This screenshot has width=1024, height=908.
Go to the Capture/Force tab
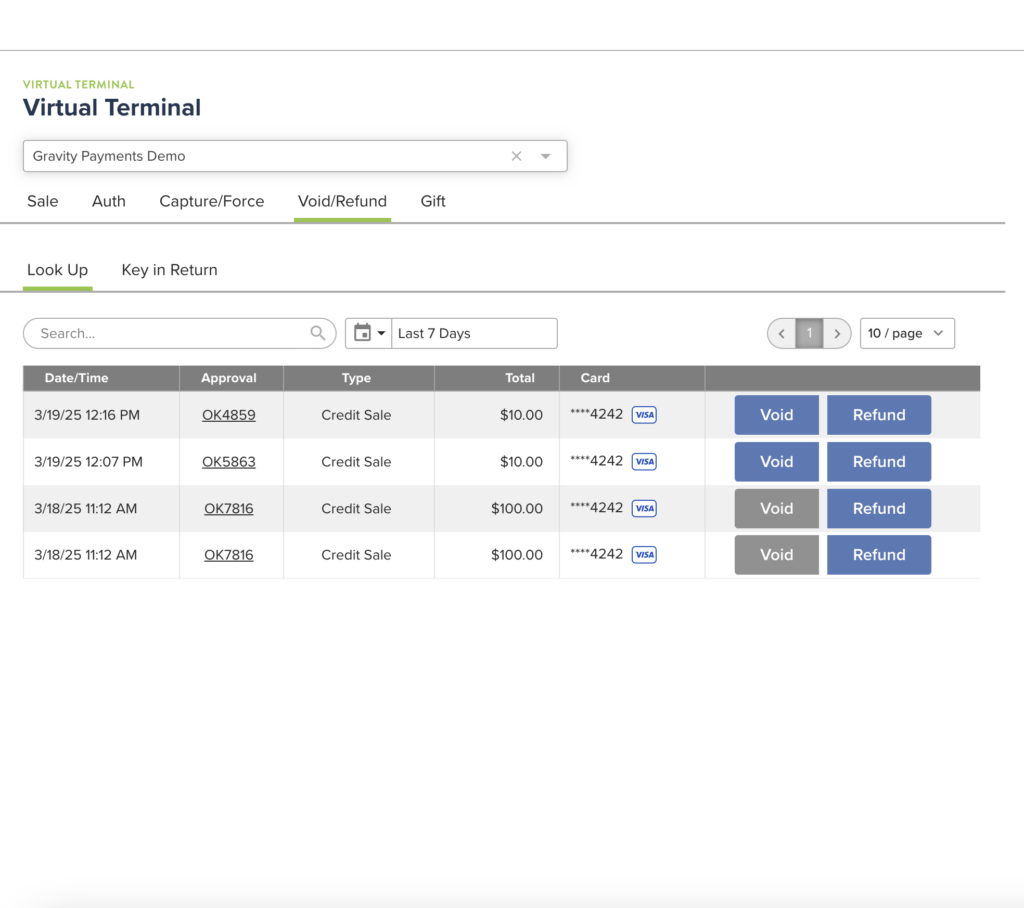coord(212,201)
